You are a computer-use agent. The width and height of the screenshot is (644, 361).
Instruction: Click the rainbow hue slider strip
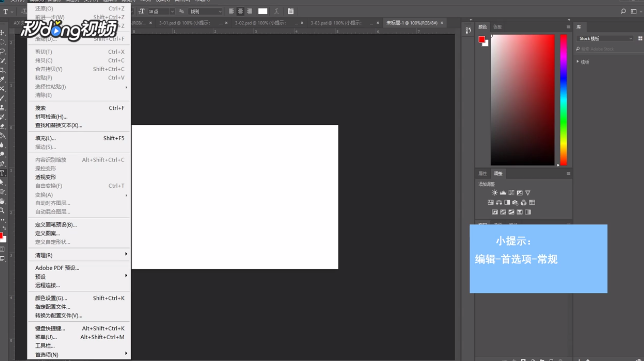point(564,100)
